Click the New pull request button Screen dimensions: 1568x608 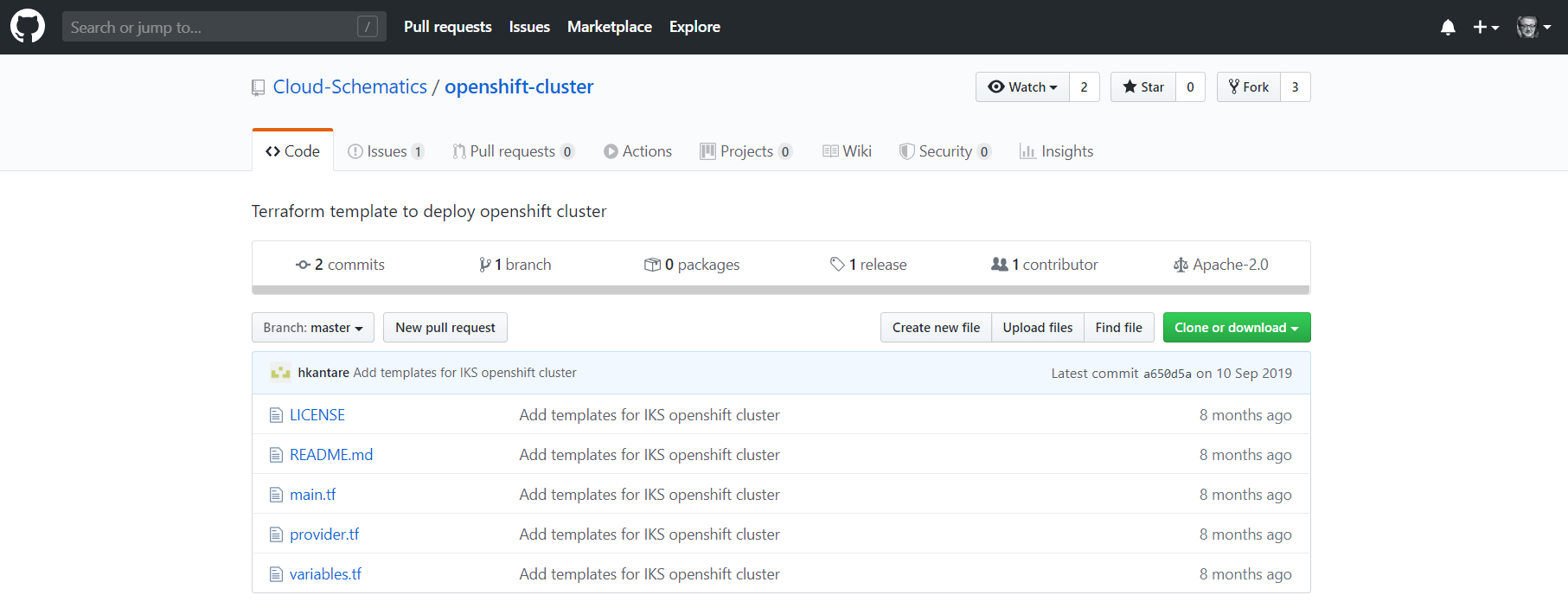pos(445,328)
